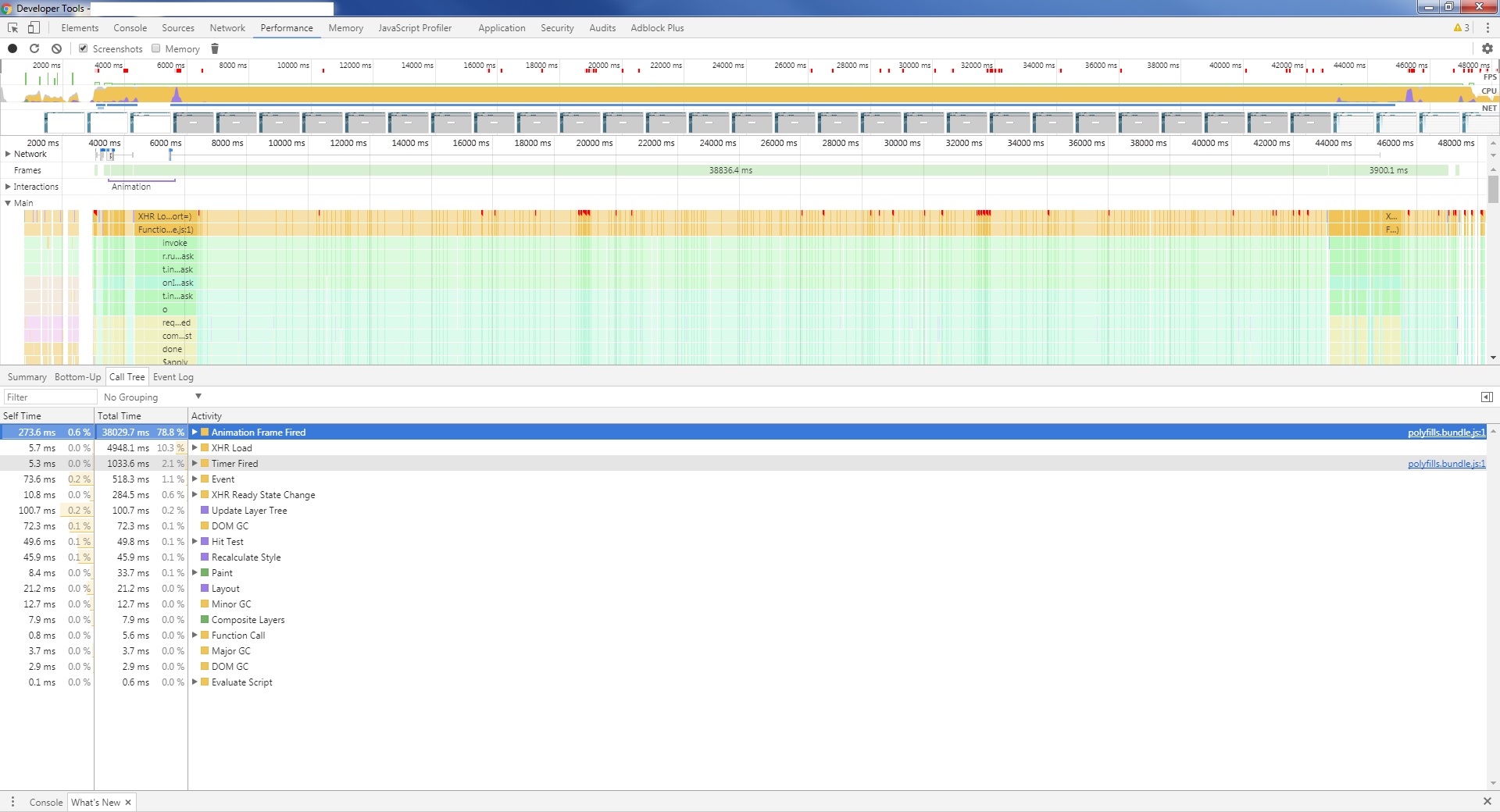Open the Console drawer tab

point(46,803)
